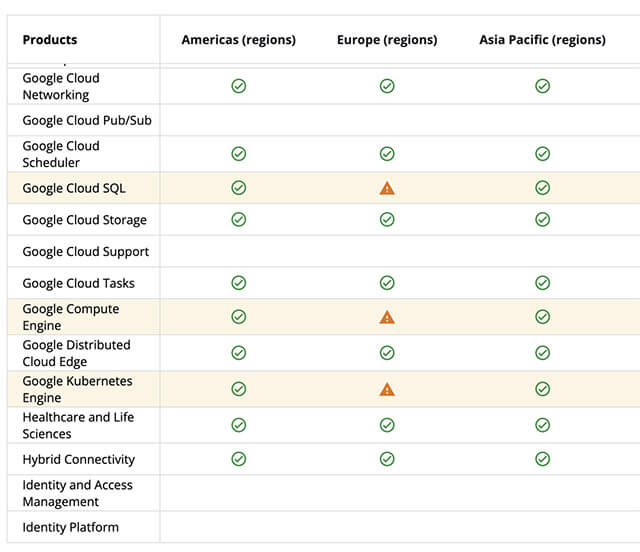Click Americas checkmark for Google Kubernetes Engine
Viewport: 640px width, 552px height.
click(239, 389)
